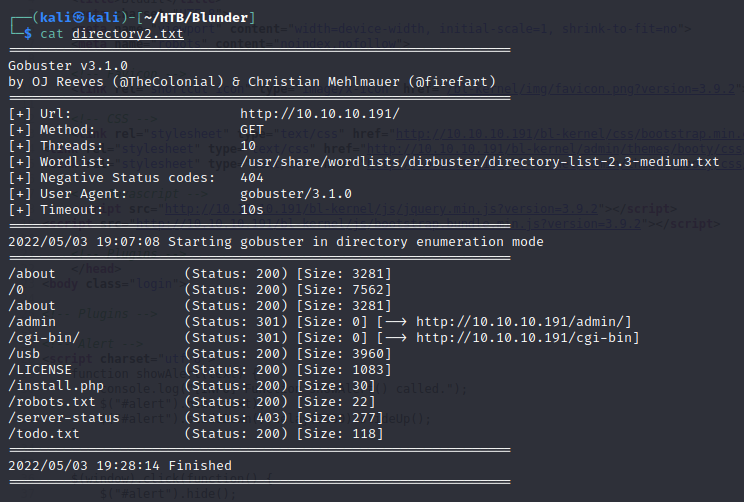Click the dirbuster wordlist file path
Image resolution: width=744 pixels, height=502 pixels.
479,162
